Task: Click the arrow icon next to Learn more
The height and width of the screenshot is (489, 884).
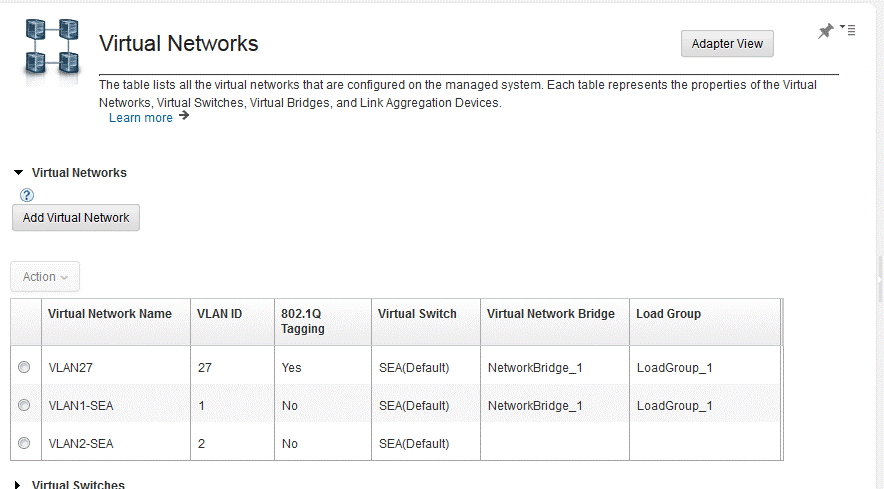Action: (x=184, y=117)
